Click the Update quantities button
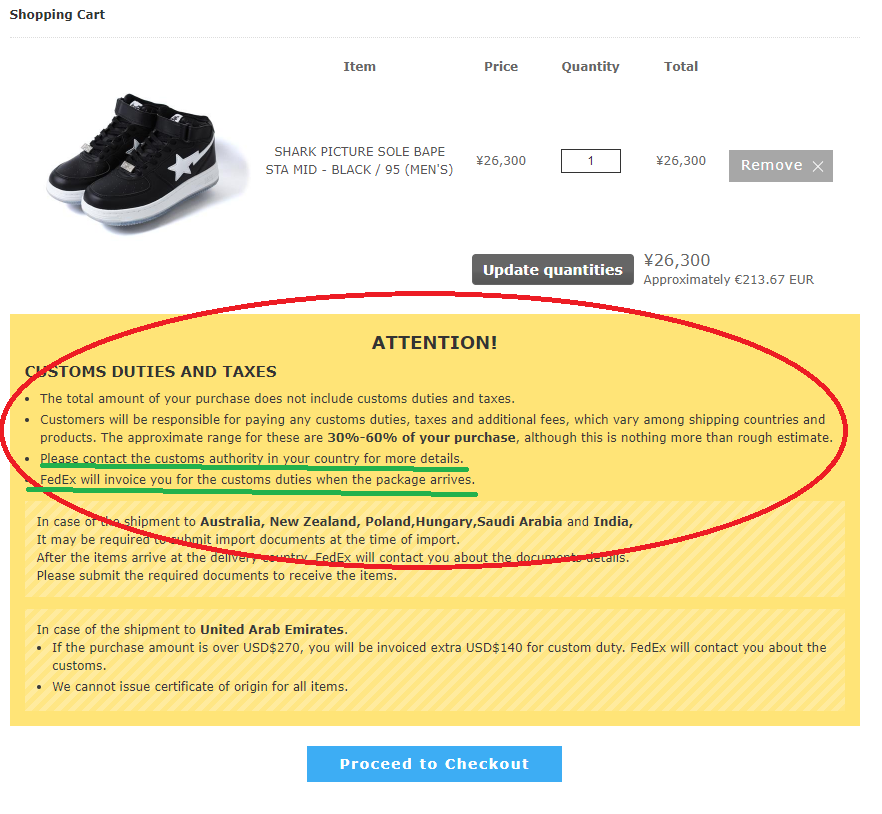Image resolution: width=882 pixels, height=814 pixels. tap(552, 269)
